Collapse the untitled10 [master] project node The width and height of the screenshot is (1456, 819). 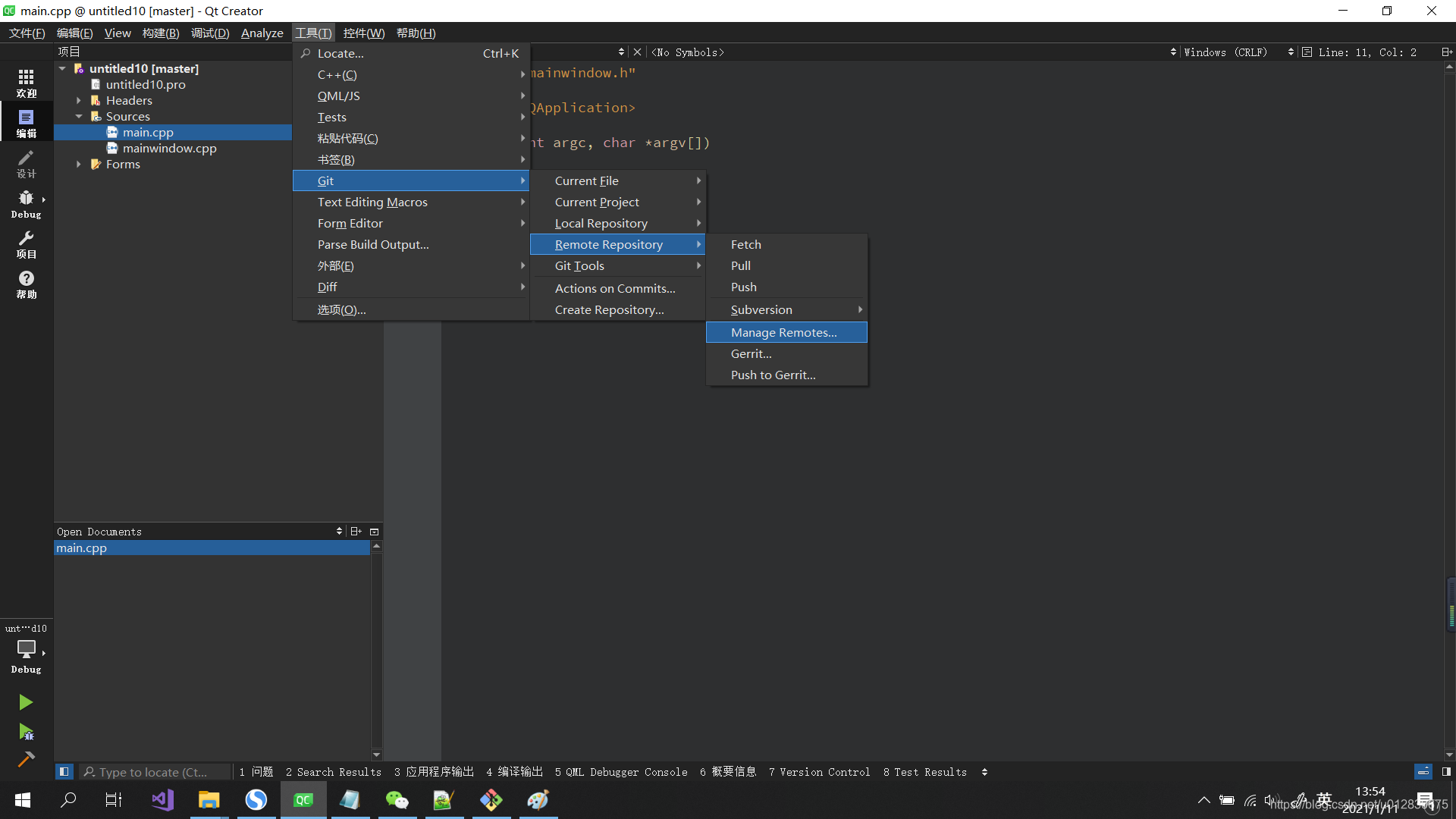[62, 68]
